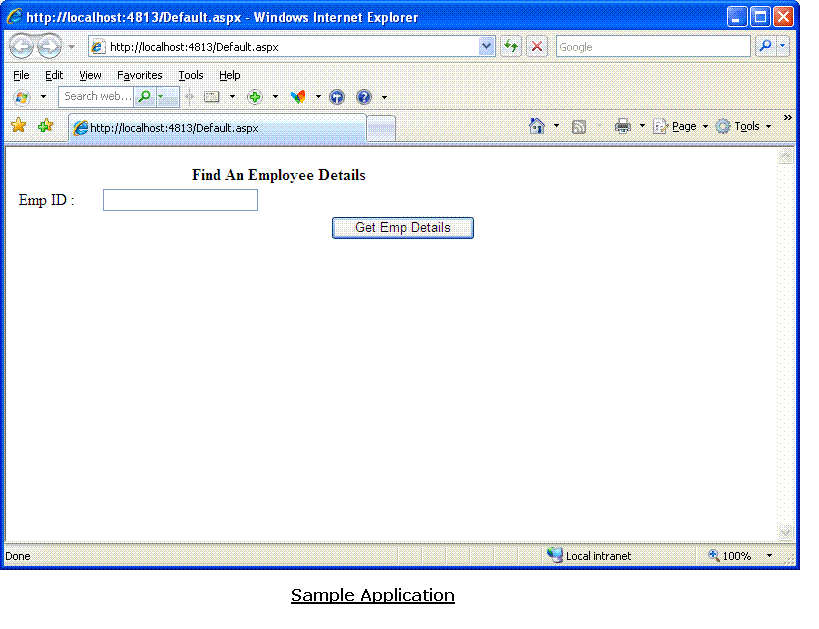
Task: Click the MSN butterfly icon
Action: click(298, 97)
